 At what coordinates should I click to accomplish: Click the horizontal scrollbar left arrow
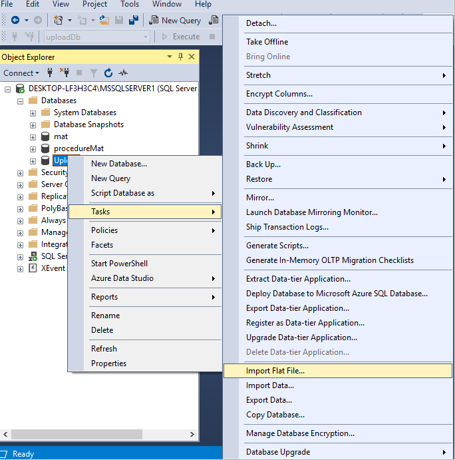pos(5,434)
